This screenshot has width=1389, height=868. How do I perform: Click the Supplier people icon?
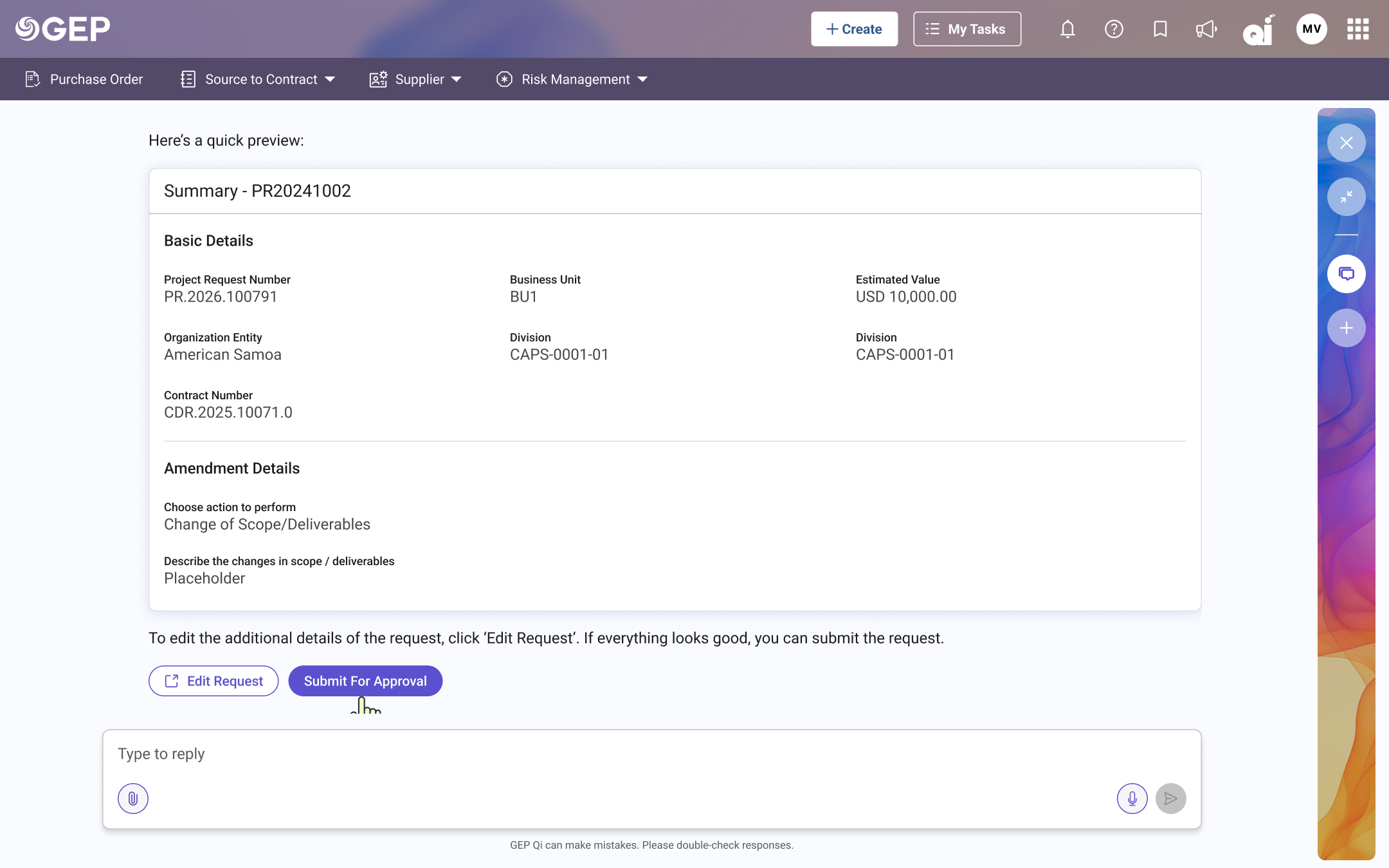point(378,79)
